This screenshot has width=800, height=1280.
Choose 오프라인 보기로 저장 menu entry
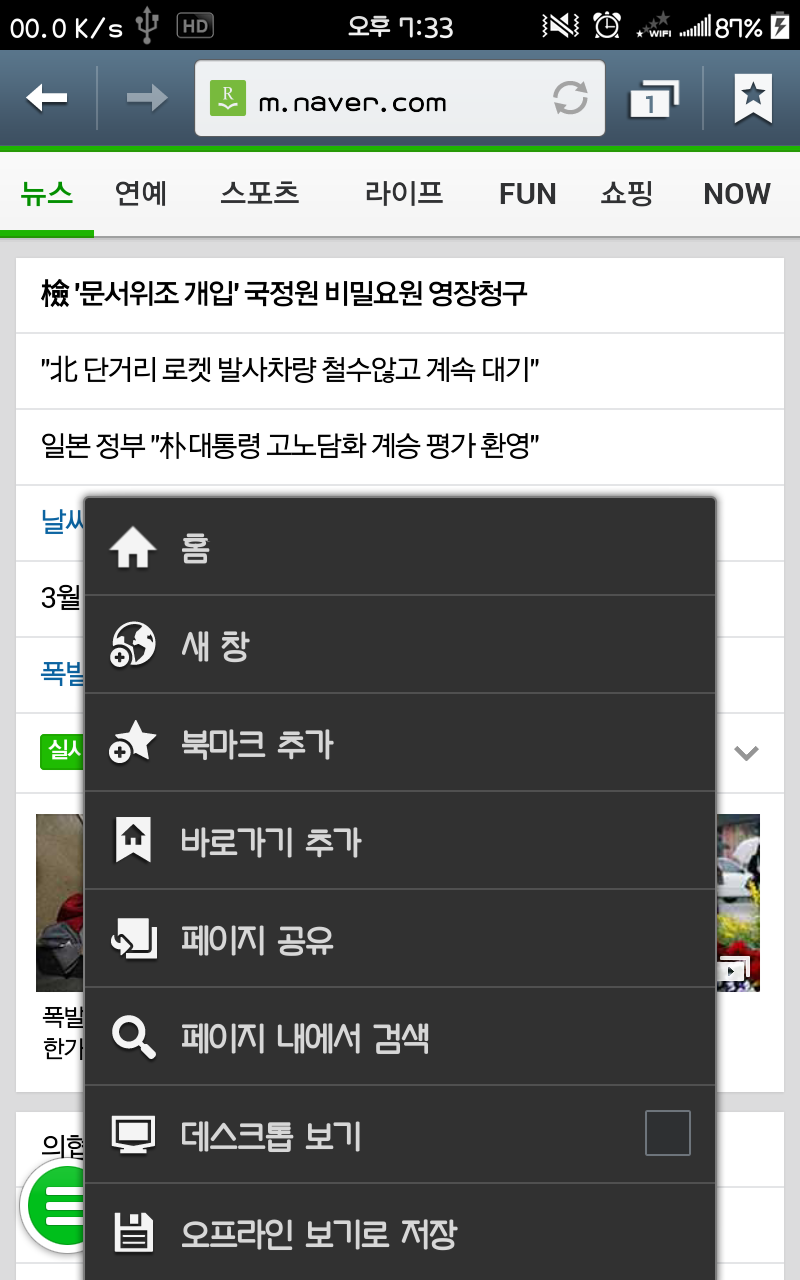[400, 1233]
